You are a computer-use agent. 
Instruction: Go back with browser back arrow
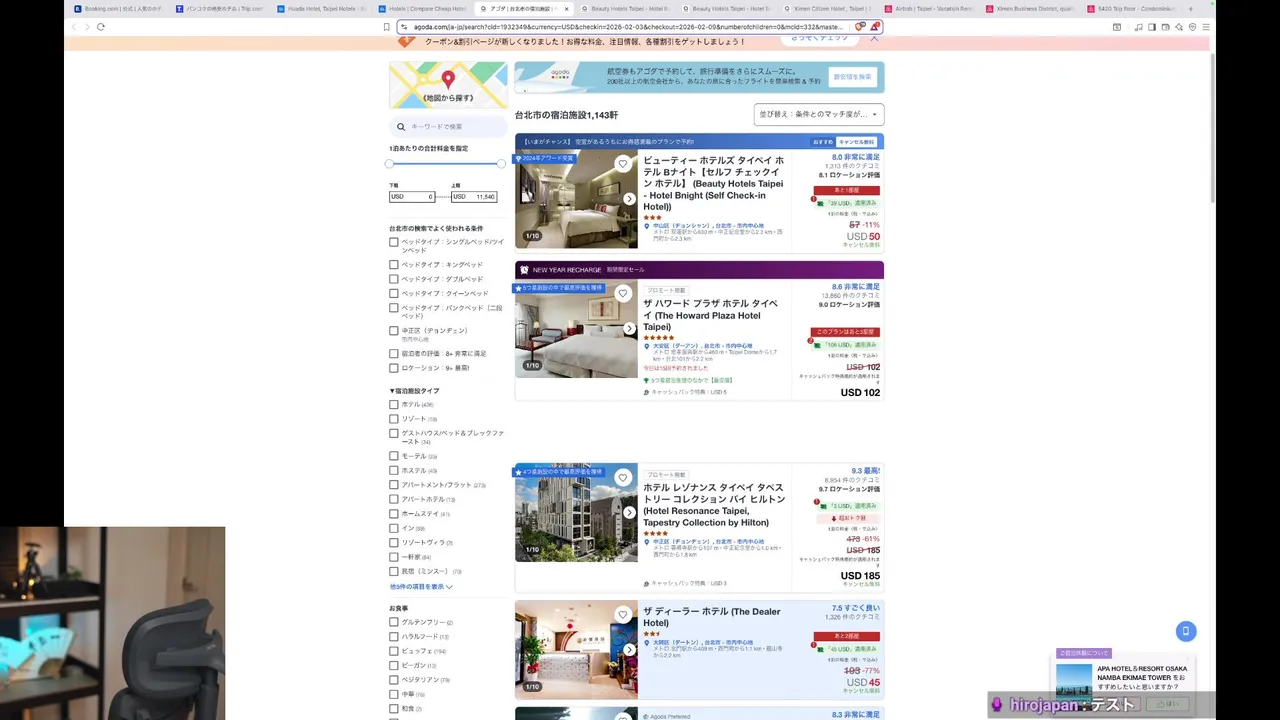click(x=74, y=27)
